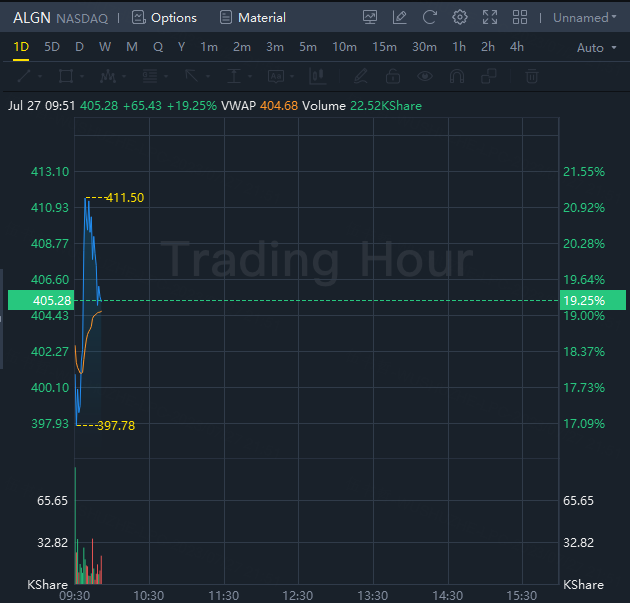Select the 10m interval
Viewport: 630px width, 603px height.
point(344,47)
